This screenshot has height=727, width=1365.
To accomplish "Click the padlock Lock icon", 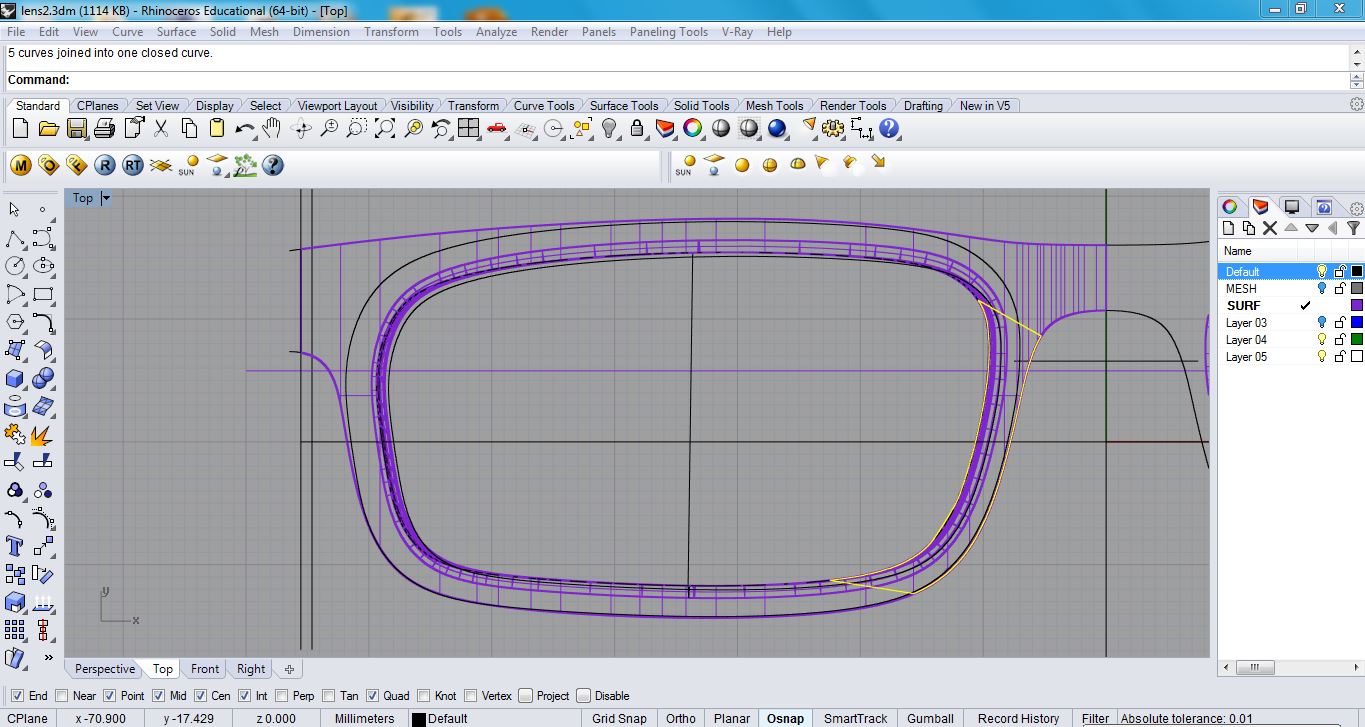I will coord(637,128).
